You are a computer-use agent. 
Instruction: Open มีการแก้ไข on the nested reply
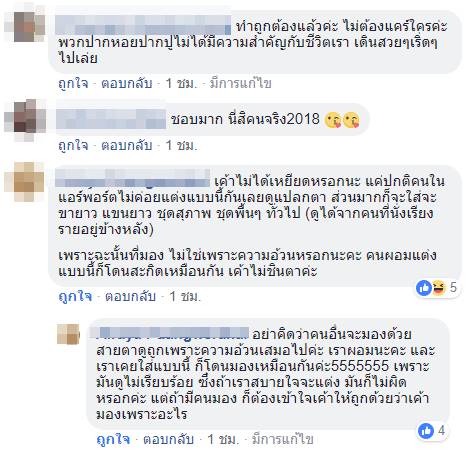click(x=282, y=439)
